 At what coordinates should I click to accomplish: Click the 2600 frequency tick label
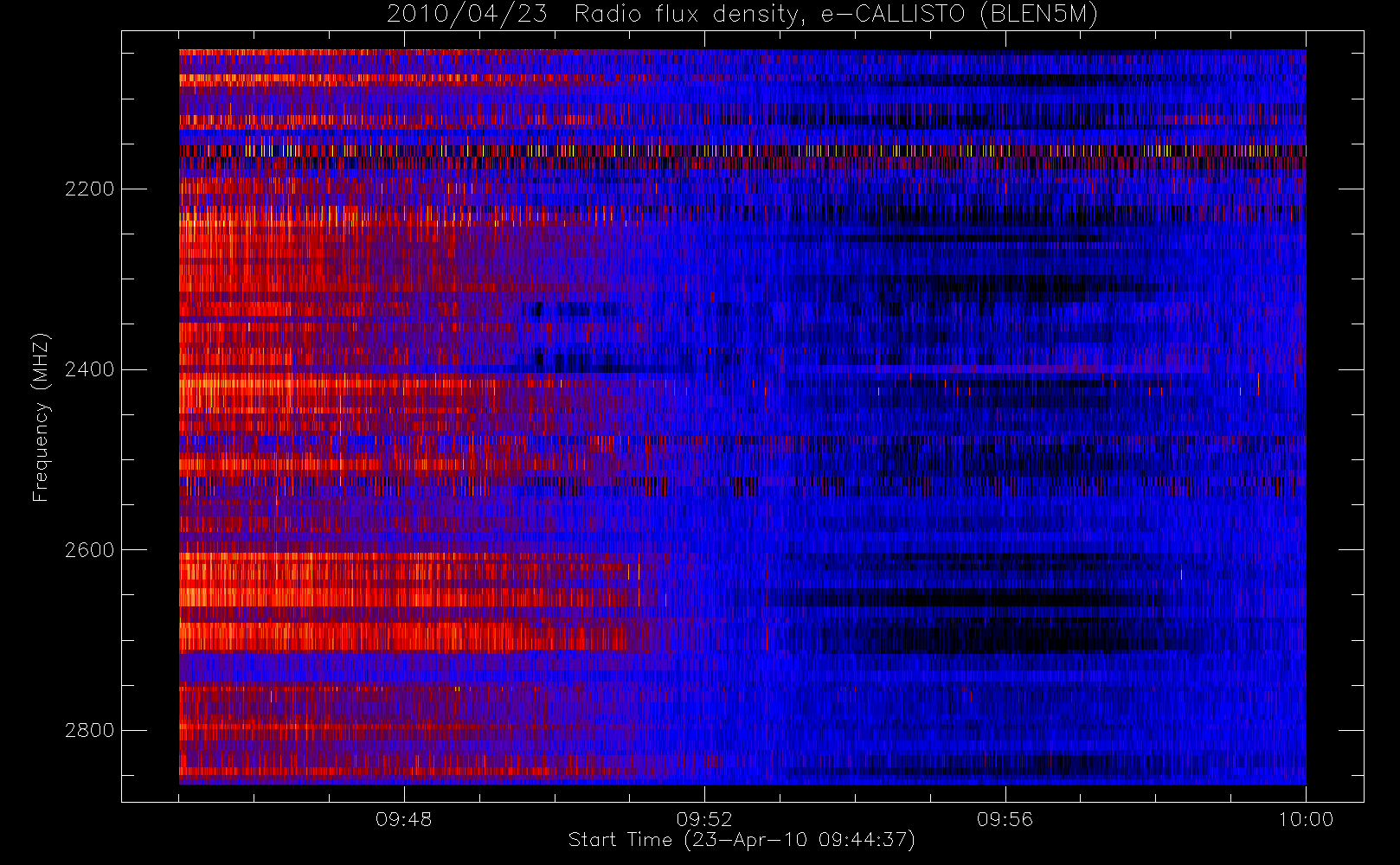pyautogui.click(x=89, y=551)
